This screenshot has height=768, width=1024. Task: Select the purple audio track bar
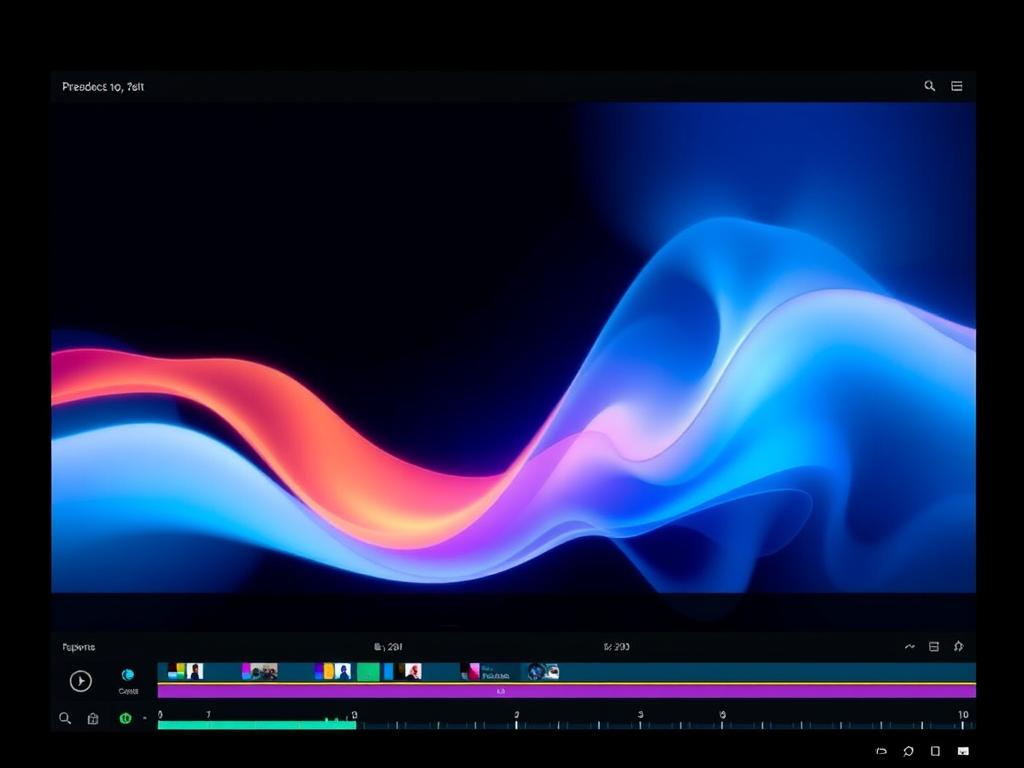pyautogui.click(x=566, y=691)
